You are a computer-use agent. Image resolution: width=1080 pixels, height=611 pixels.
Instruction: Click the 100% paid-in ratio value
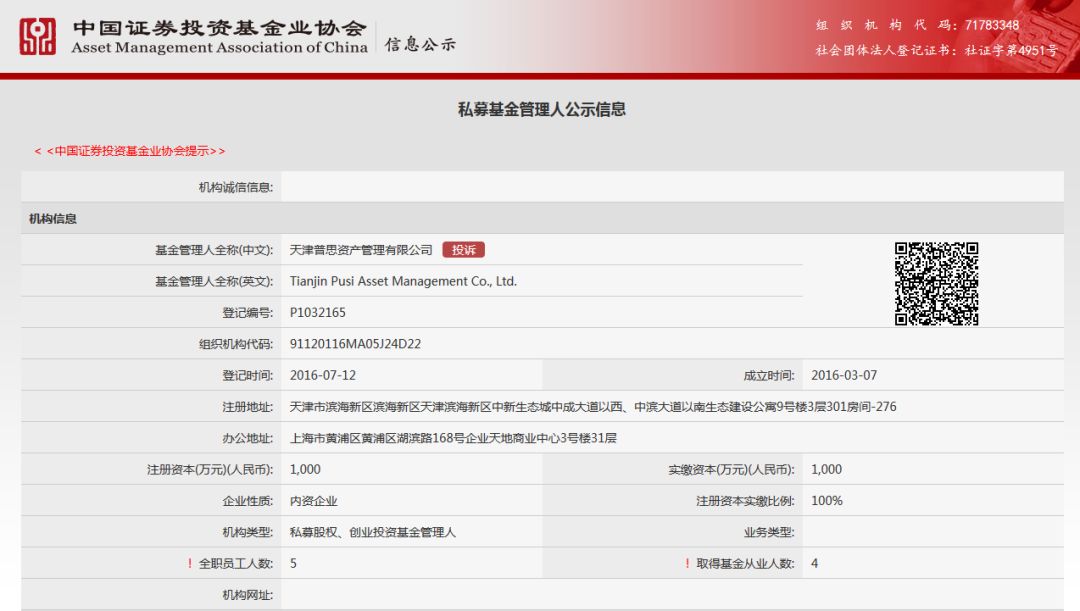[827, 501]
